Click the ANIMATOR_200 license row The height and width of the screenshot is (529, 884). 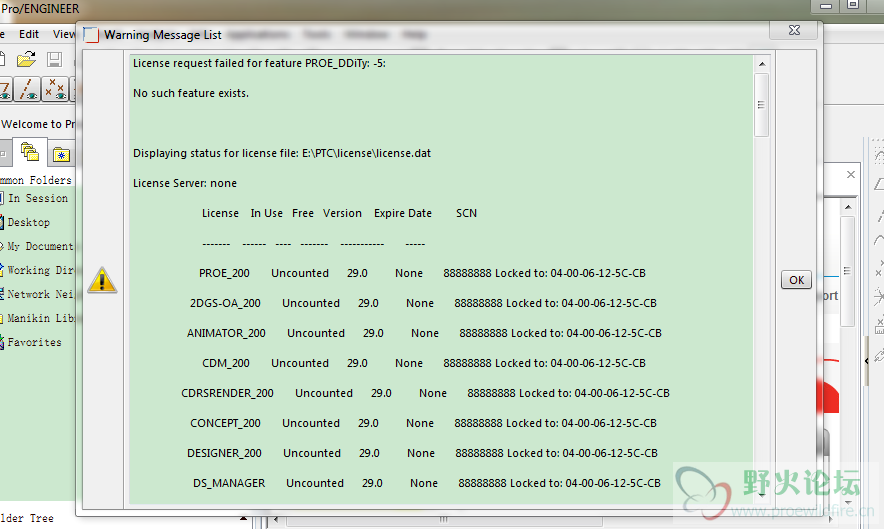424,333
